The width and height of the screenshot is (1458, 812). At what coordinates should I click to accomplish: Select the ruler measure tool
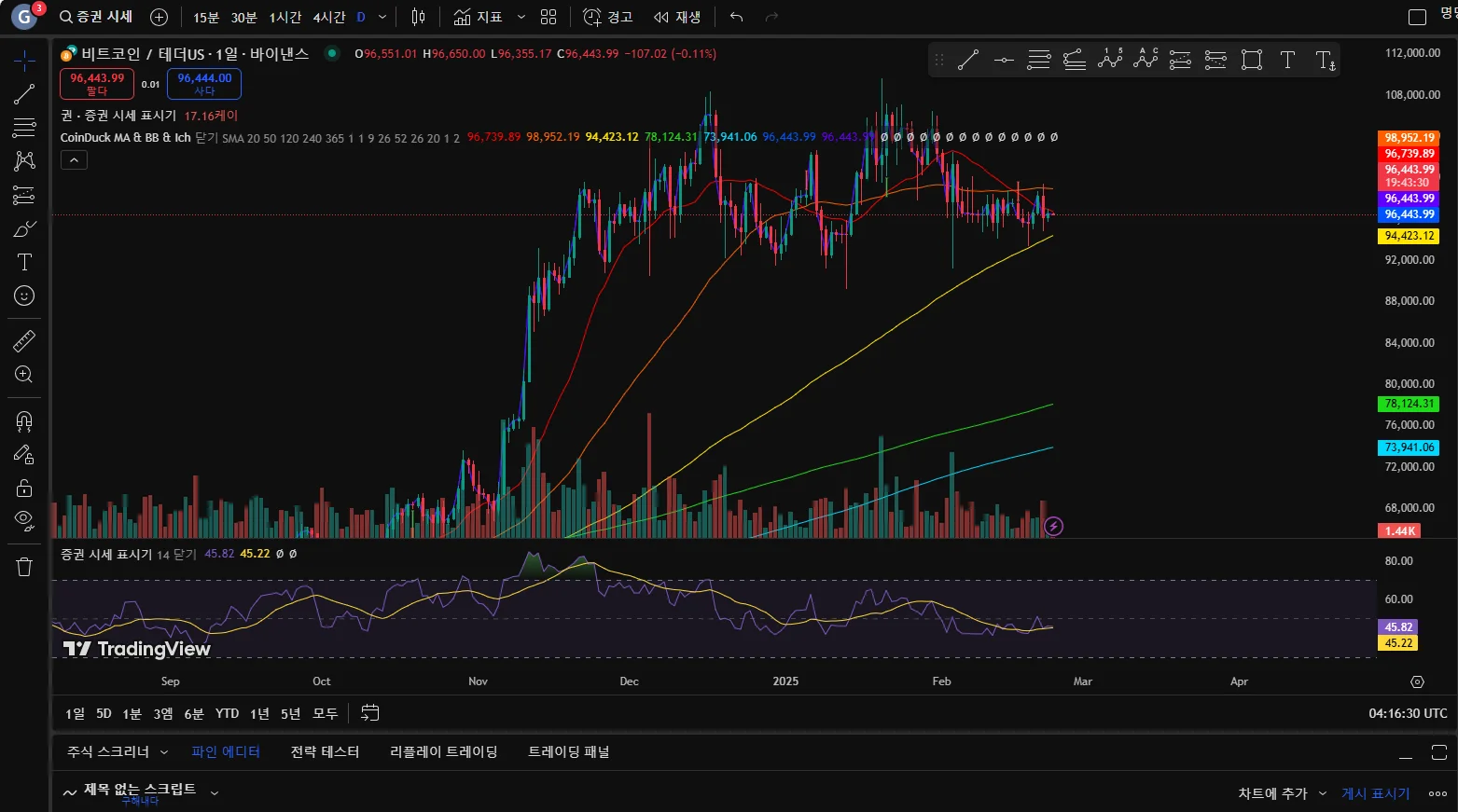tap(24, 341)
